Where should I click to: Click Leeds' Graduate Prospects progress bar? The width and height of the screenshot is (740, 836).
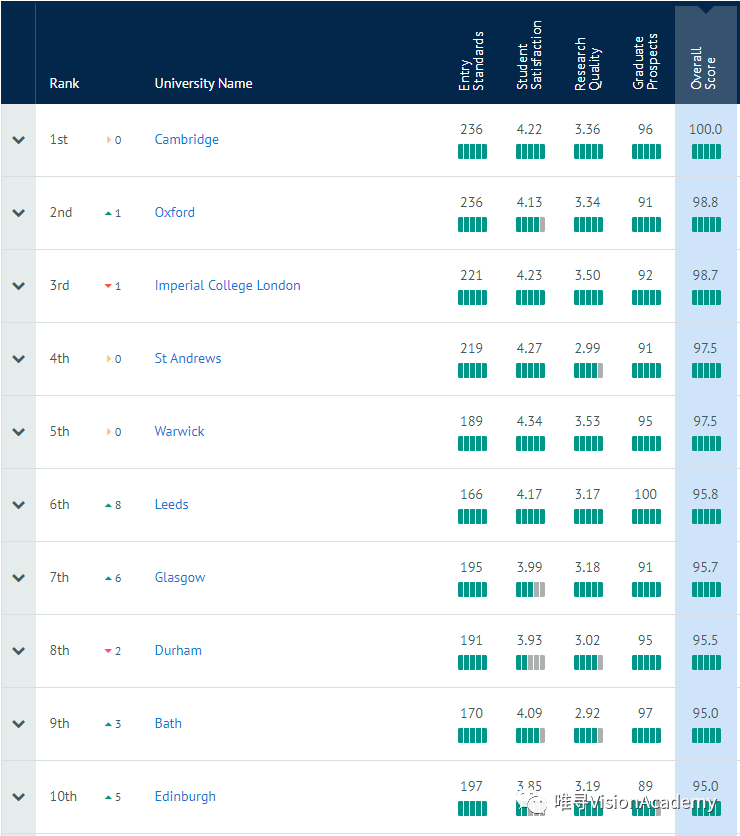(646, 516)
